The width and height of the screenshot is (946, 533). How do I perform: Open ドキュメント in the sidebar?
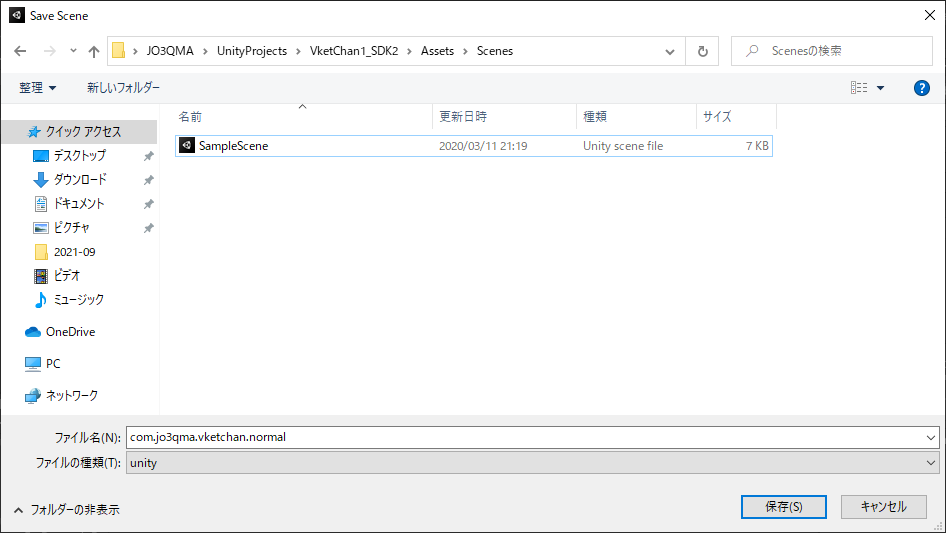pyautogui.click(x=79, y=203)
